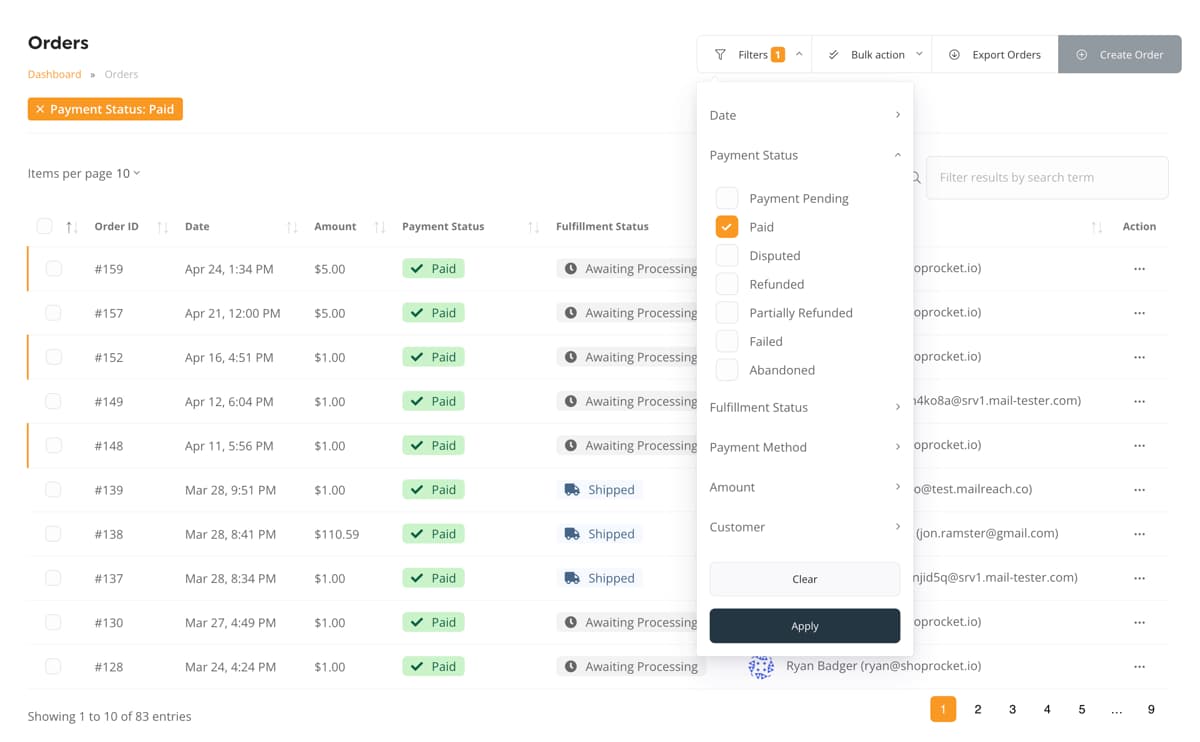Click the Export Orders download icon
This screenshot has width=1200, height=742.
[954, 55]
